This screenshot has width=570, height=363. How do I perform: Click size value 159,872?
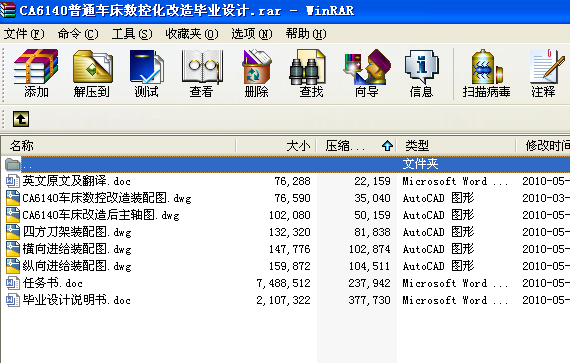click(x=290, y=266)
